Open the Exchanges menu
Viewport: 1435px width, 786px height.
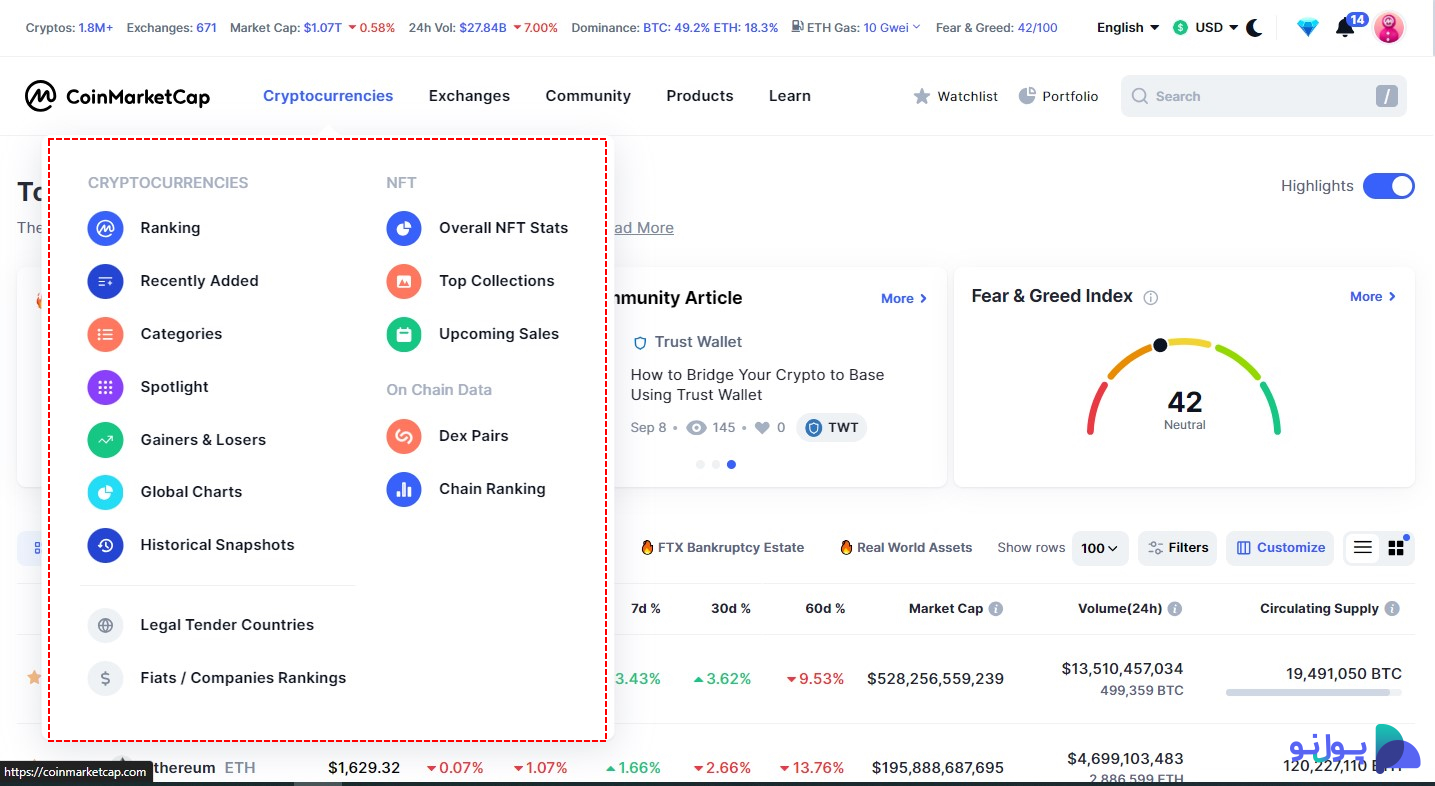click(x=469, y=96)
